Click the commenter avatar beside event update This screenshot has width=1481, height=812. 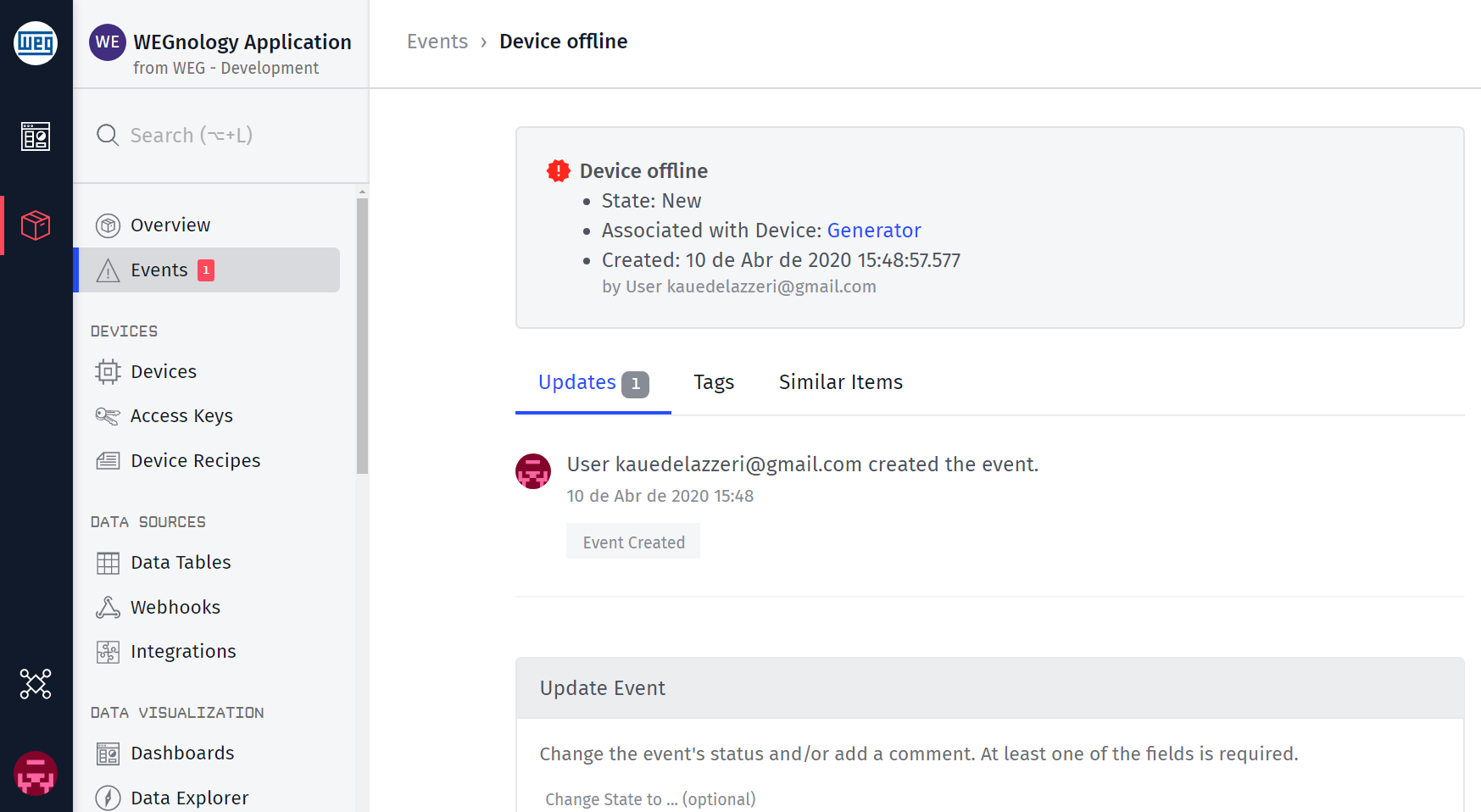533,471
